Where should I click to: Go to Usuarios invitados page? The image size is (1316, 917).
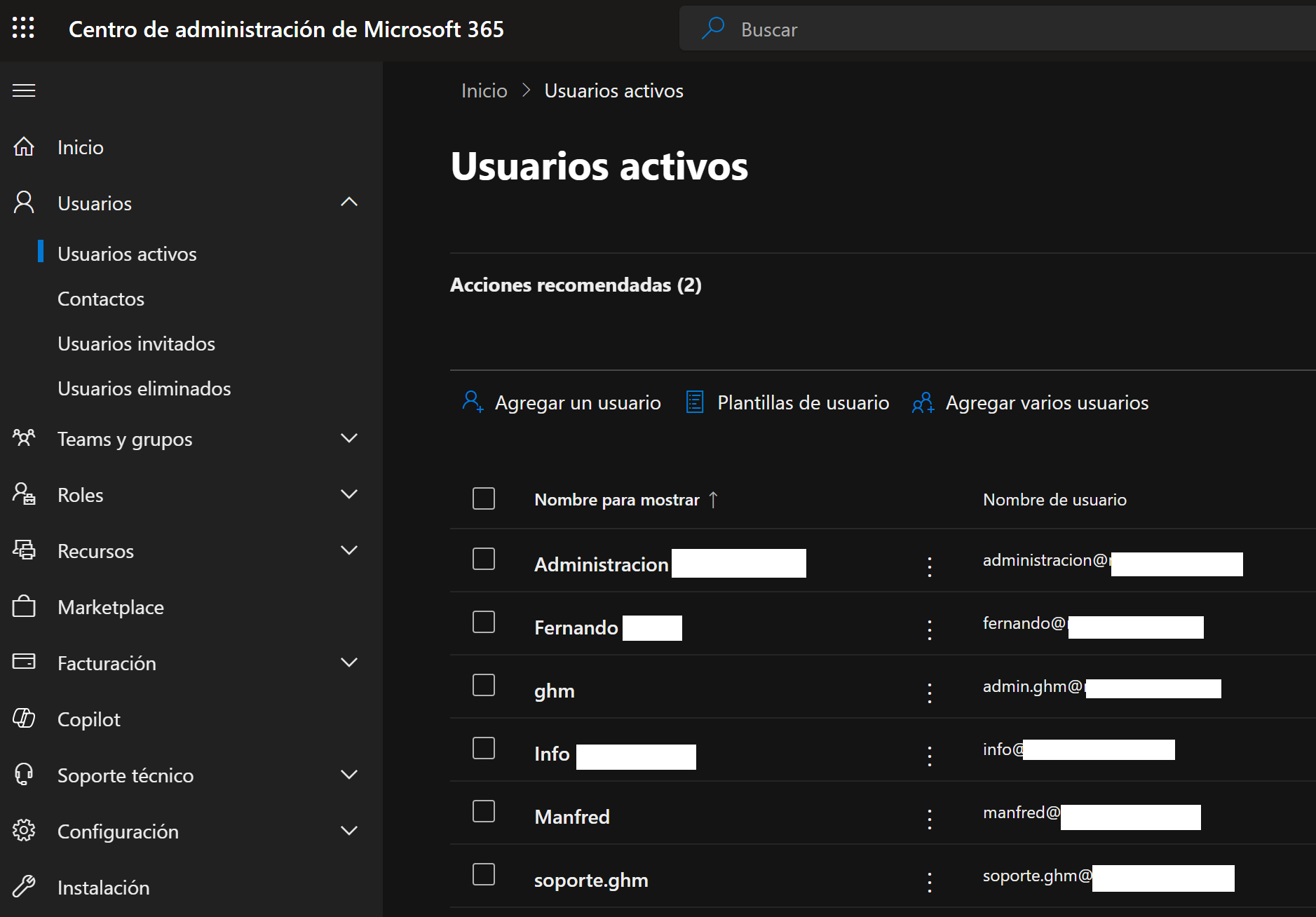[136, 344]
